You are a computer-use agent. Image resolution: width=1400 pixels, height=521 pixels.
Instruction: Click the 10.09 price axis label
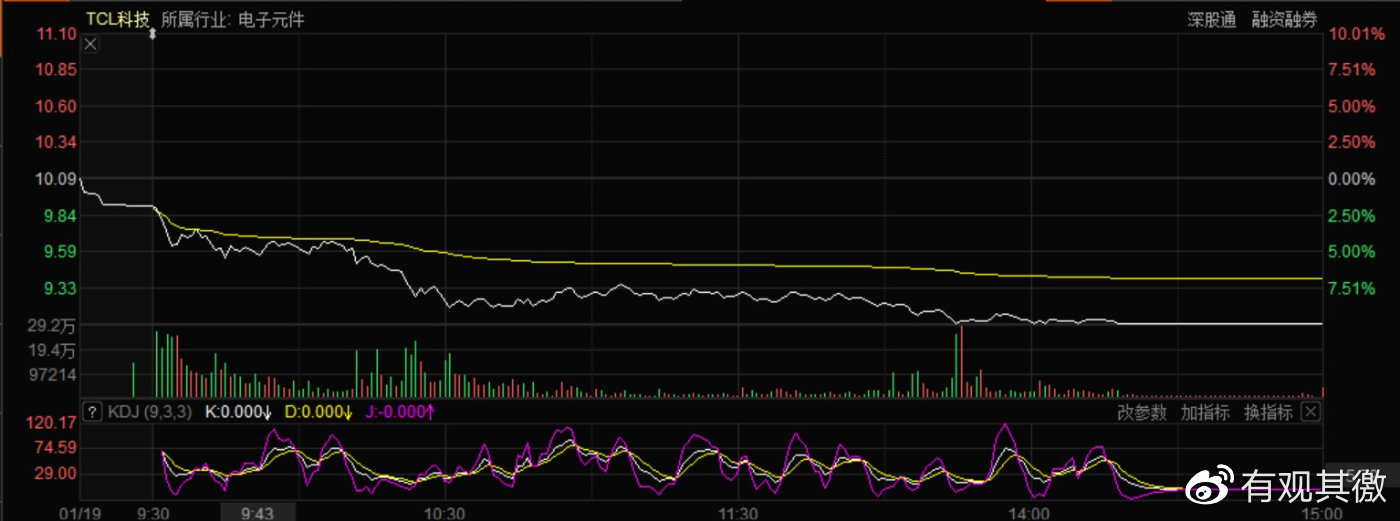(56, 179)
